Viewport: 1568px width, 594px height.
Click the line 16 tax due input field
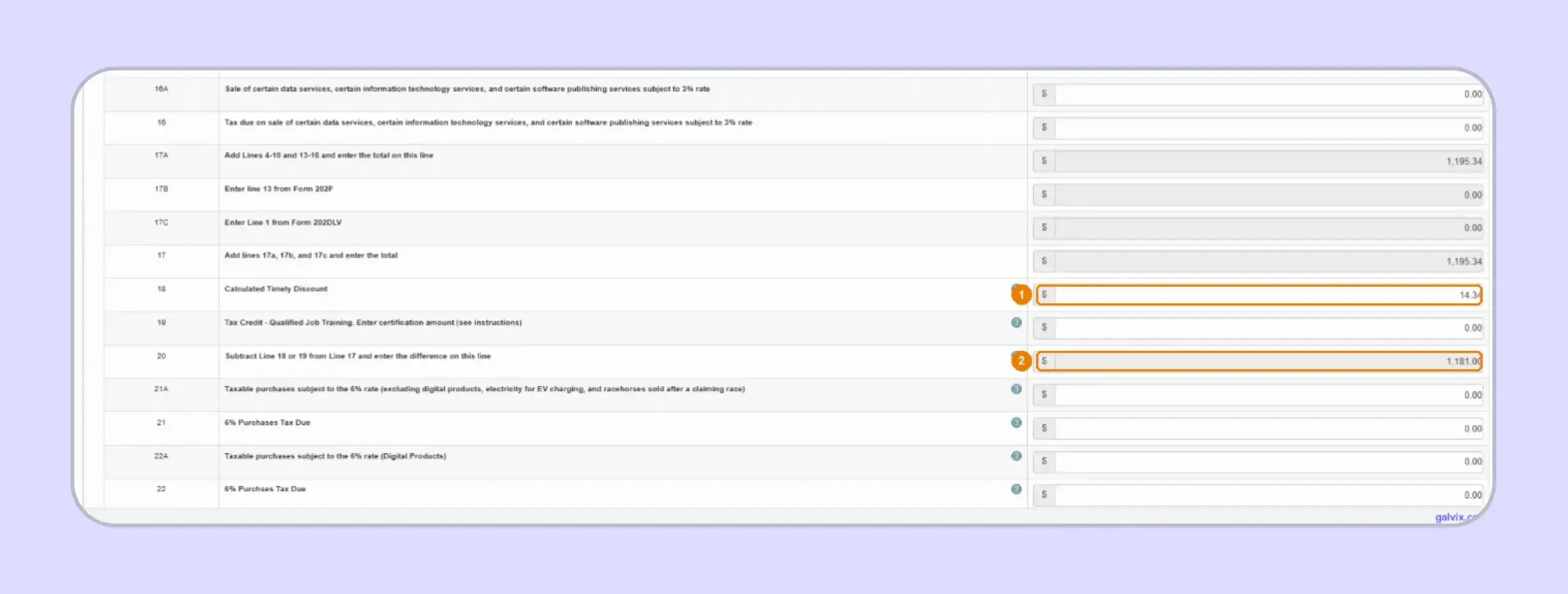click(x=1268, y=128)
